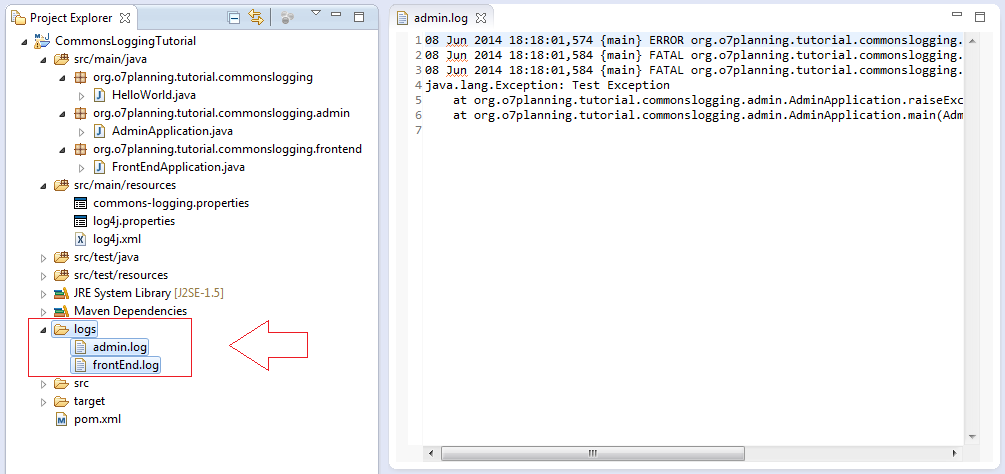This screenshot has width=1005, height=474.
Task: Select the org.o7planning.tutorial.commonslogging.admin package
Action: [221, 113]
